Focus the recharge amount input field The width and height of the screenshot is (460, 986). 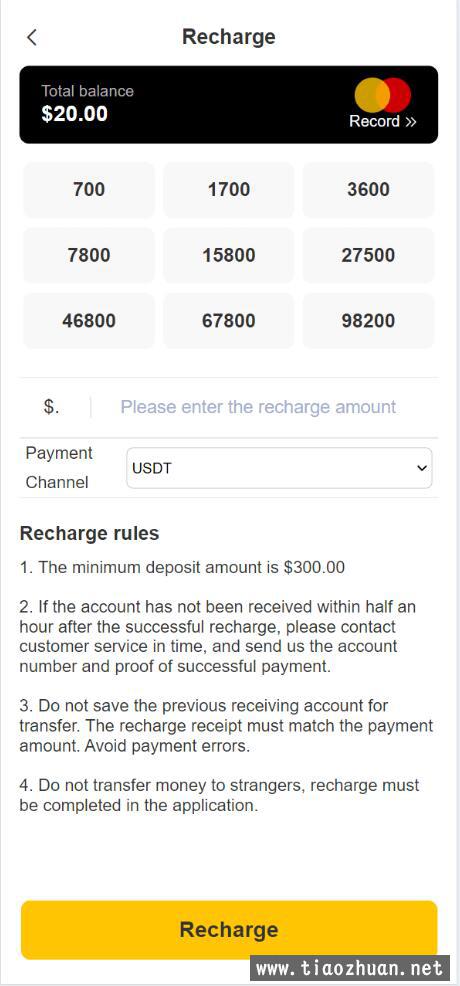tap(264, 407)
